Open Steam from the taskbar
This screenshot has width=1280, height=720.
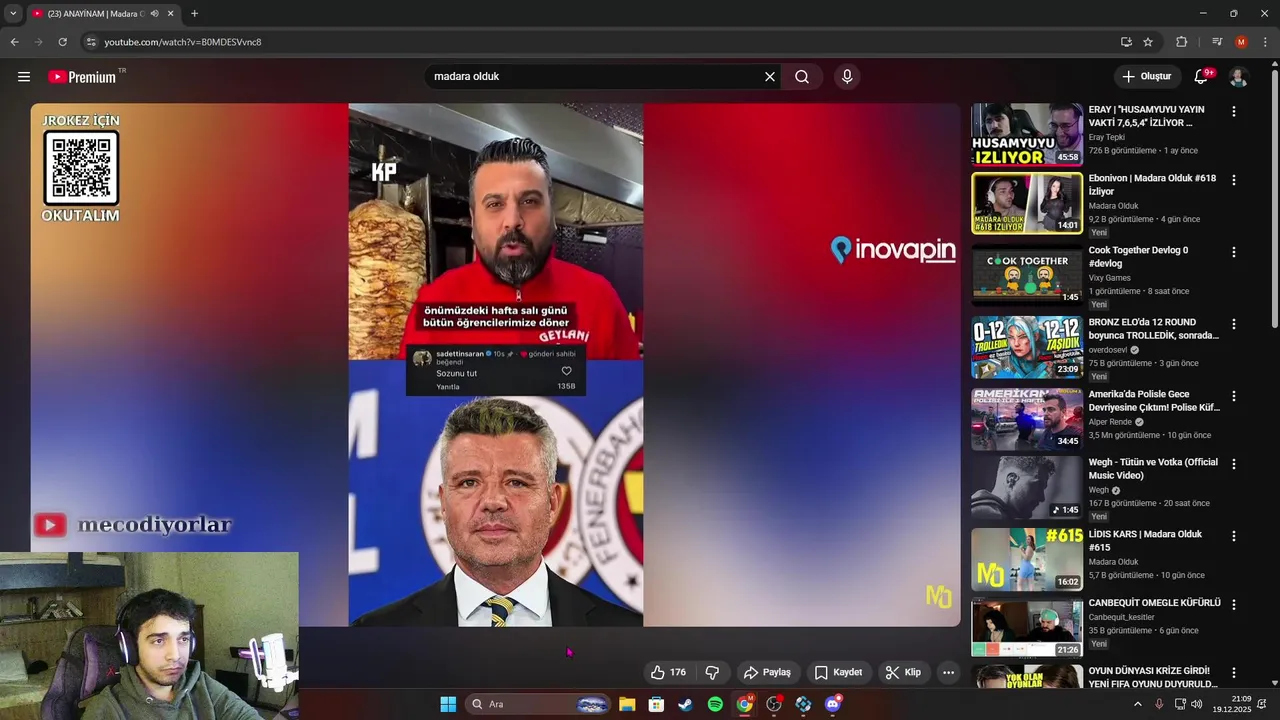tap(685, 704)
